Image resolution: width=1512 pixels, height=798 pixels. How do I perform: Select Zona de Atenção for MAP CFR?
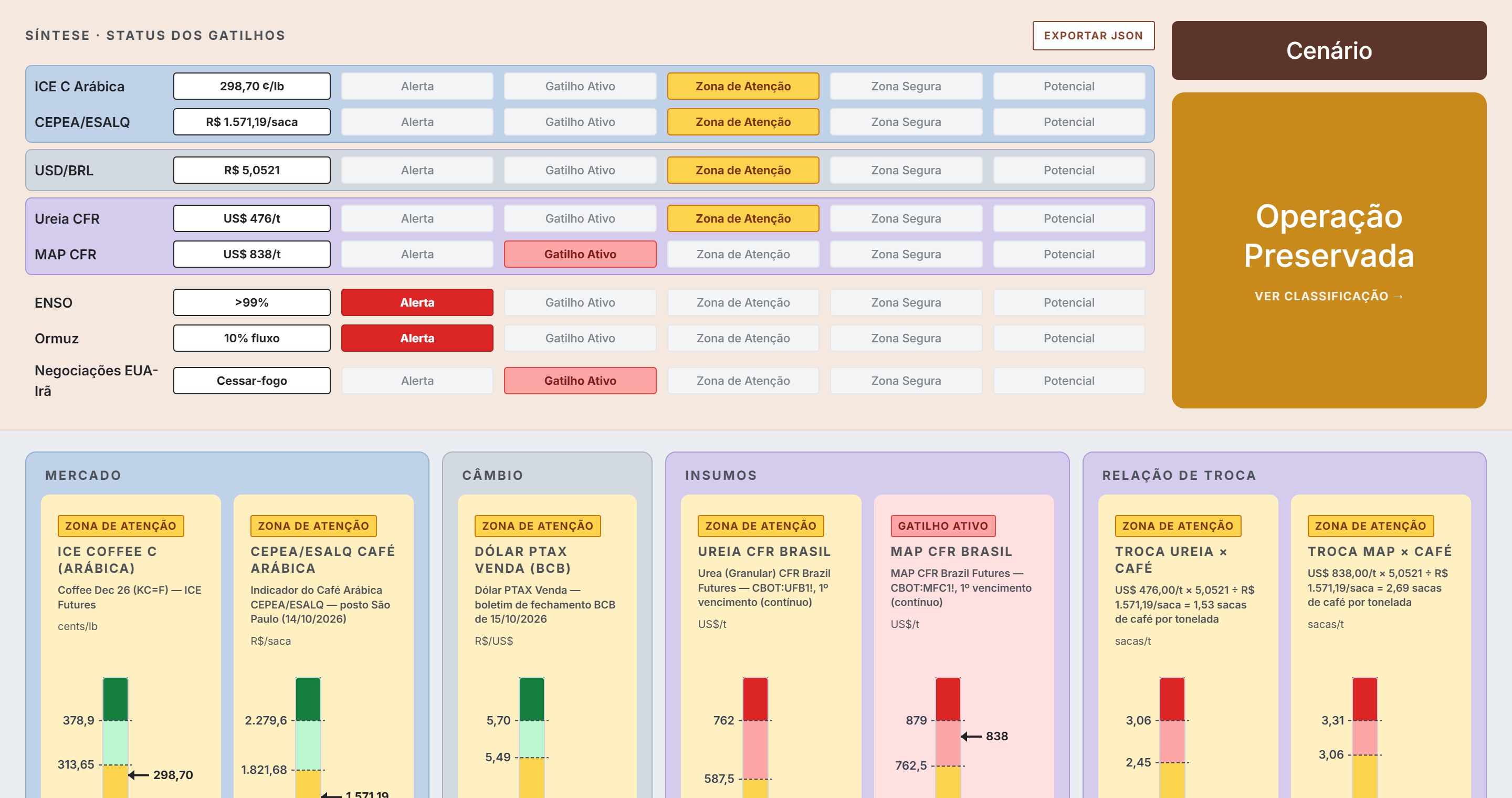coord(743,254)
